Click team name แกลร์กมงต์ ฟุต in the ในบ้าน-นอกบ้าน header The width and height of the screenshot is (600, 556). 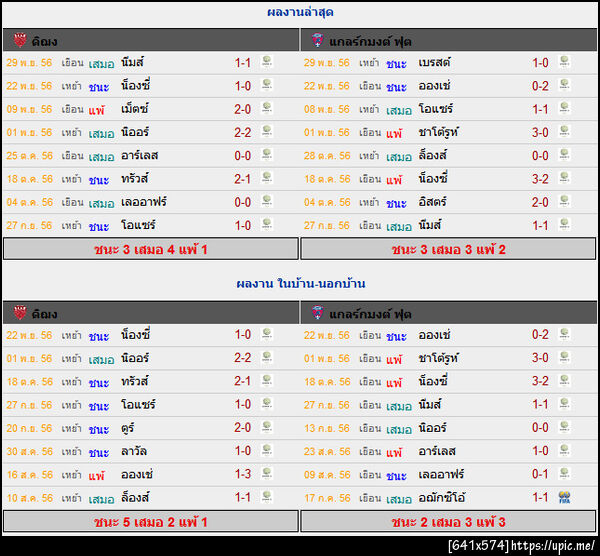(370, 314)
